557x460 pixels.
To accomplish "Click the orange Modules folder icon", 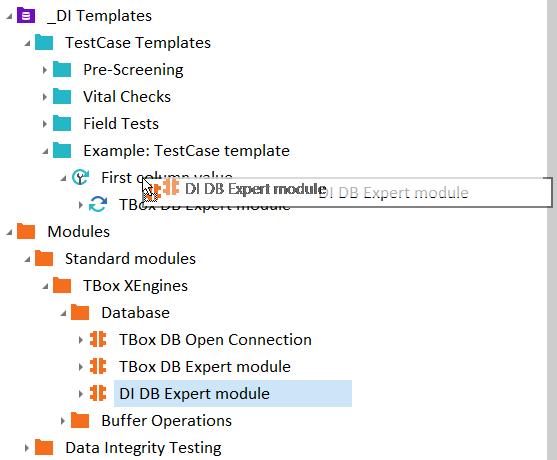I will [x=26, y=231].
